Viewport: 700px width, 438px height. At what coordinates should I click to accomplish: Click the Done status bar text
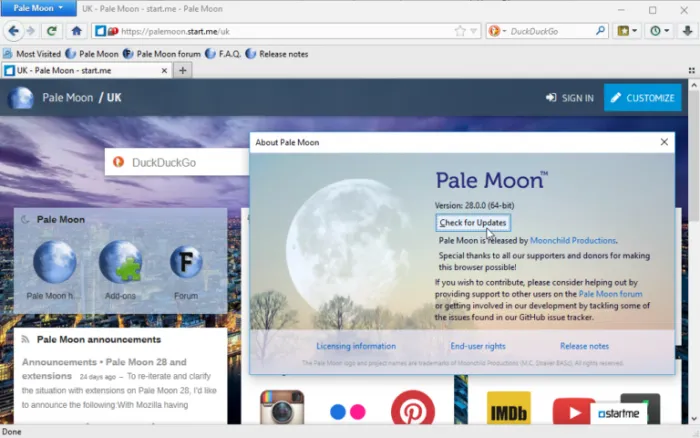(12, 432)
